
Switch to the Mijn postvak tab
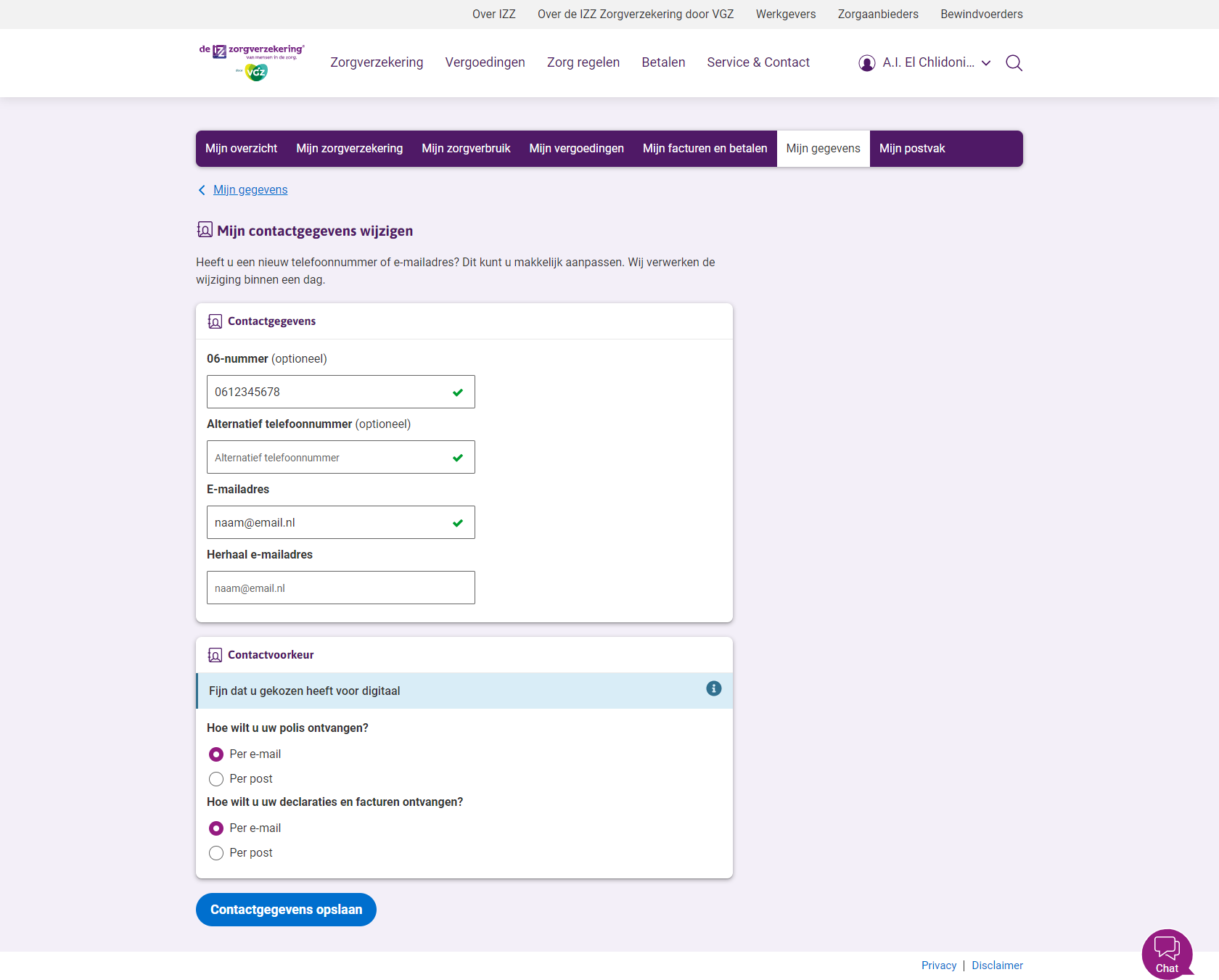click(x=911, y=149)
